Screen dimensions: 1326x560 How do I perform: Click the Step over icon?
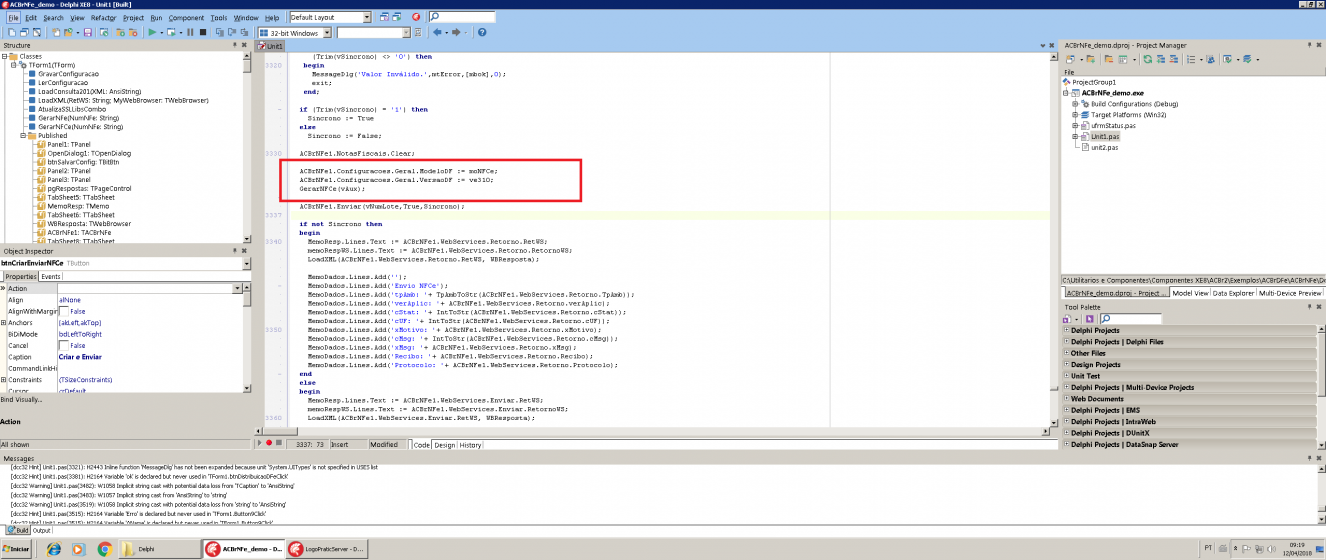pos(232,33)
